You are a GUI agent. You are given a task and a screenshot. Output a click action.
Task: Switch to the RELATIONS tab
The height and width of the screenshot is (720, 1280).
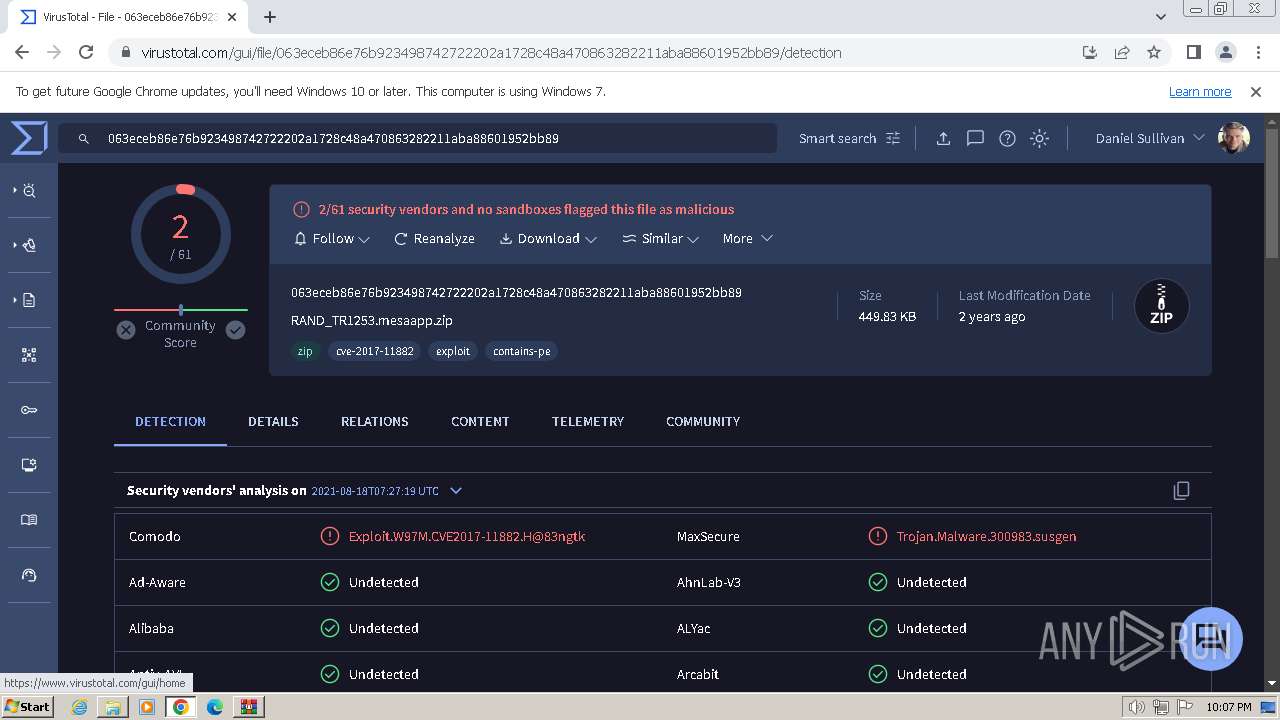tap(375, 421)
